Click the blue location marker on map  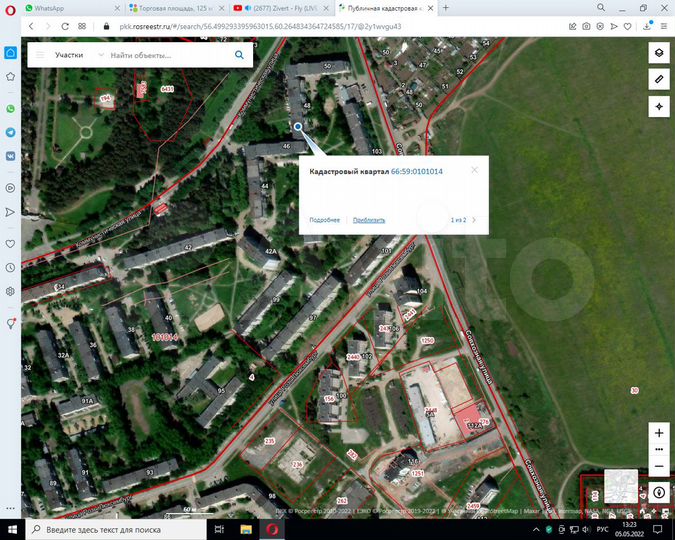coord(298,127)
